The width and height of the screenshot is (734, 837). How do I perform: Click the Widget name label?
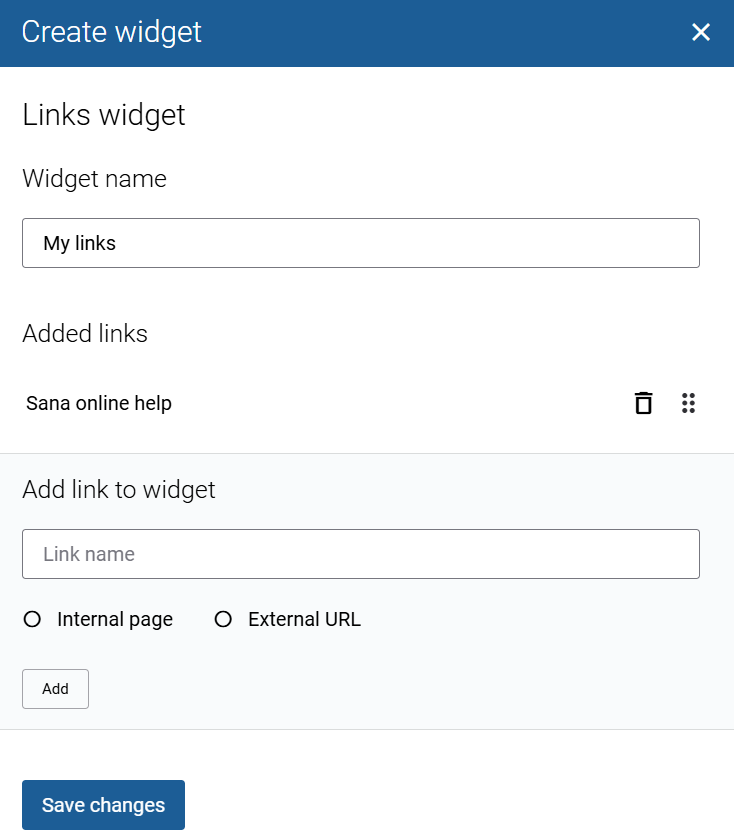[94, 179]
